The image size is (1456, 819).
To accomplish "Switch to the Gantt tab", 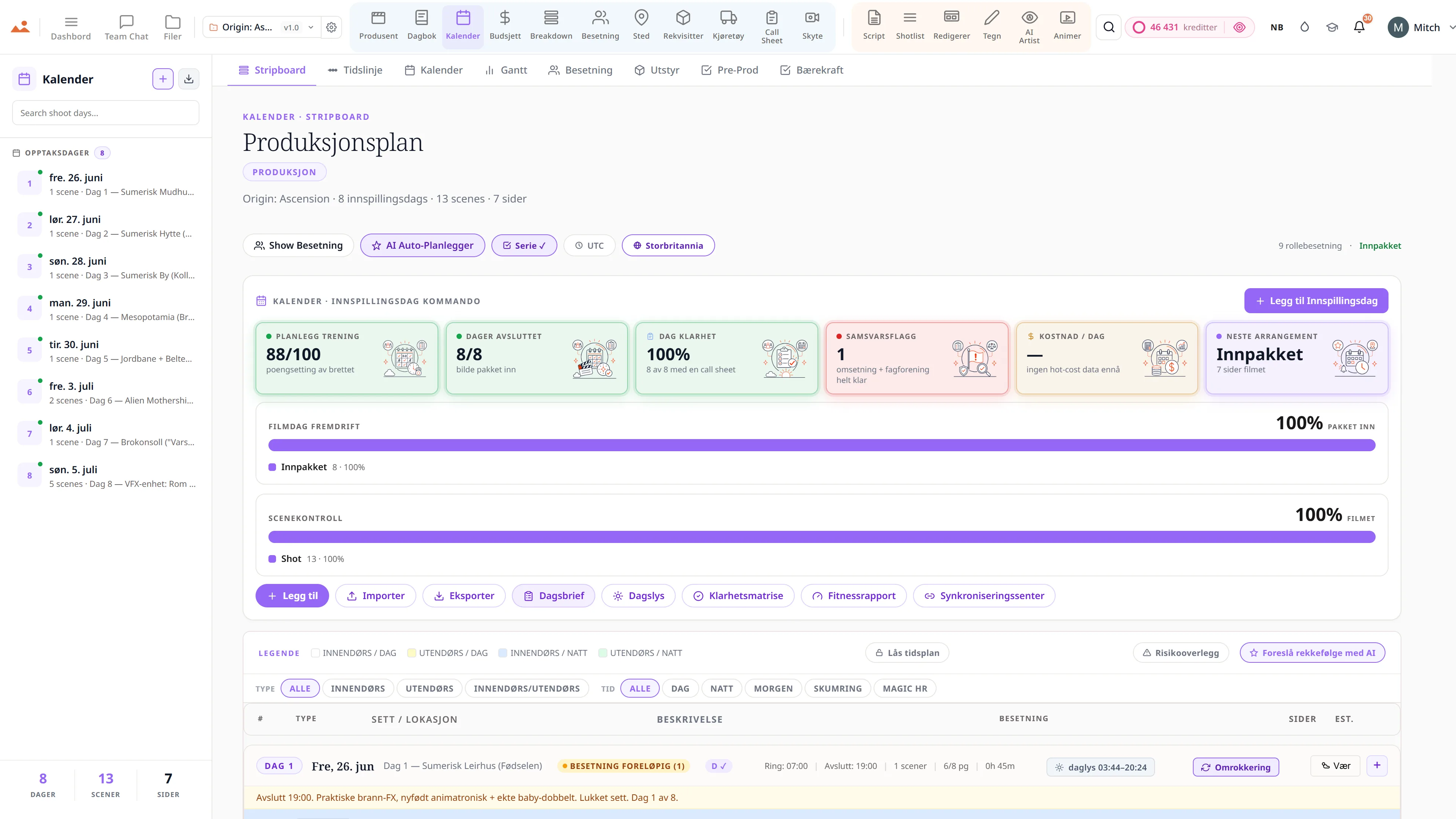I will click(x=506, y=70).
